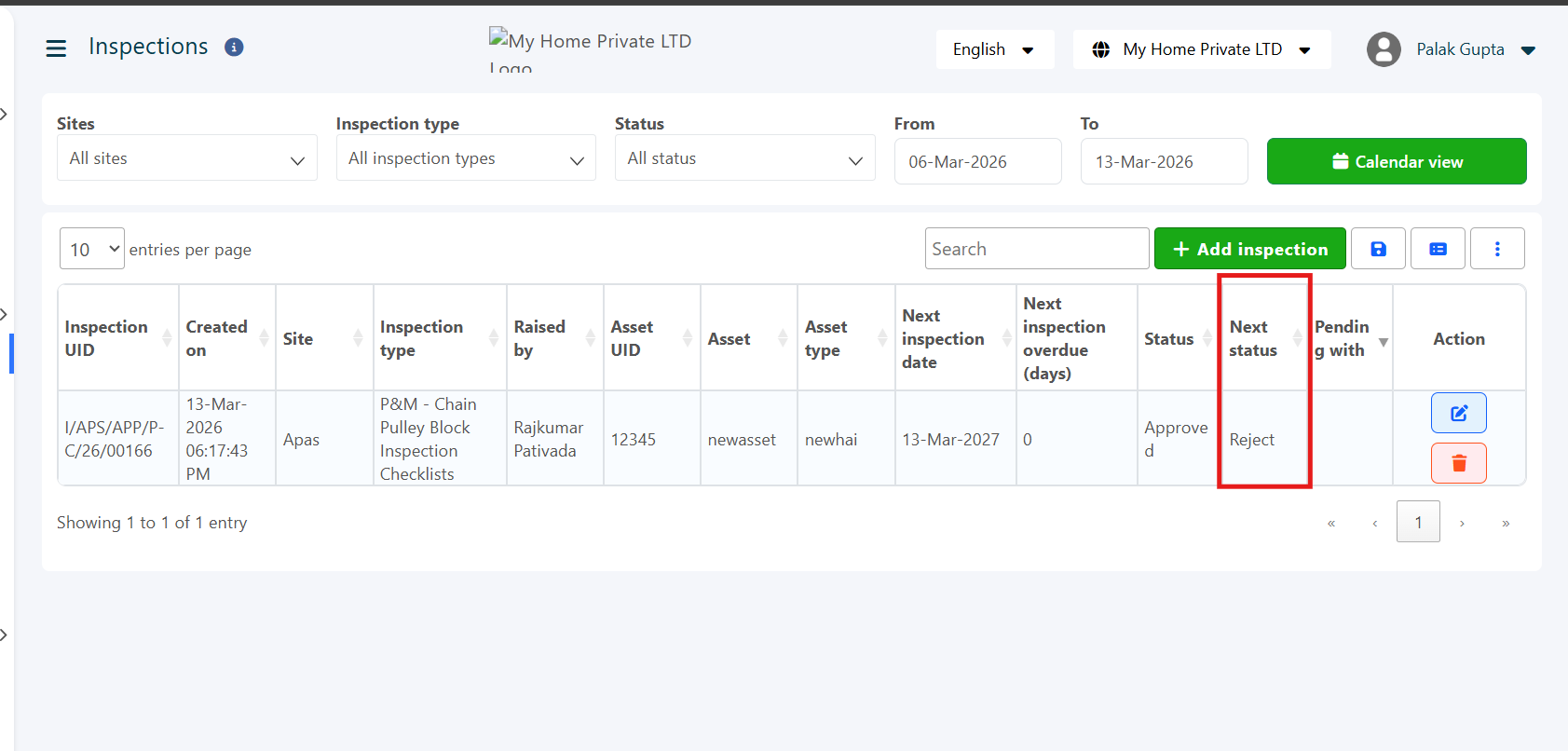This screenshot has height=751, width=1568.
Task: Click the blue save icon button
Action: 1378,249
